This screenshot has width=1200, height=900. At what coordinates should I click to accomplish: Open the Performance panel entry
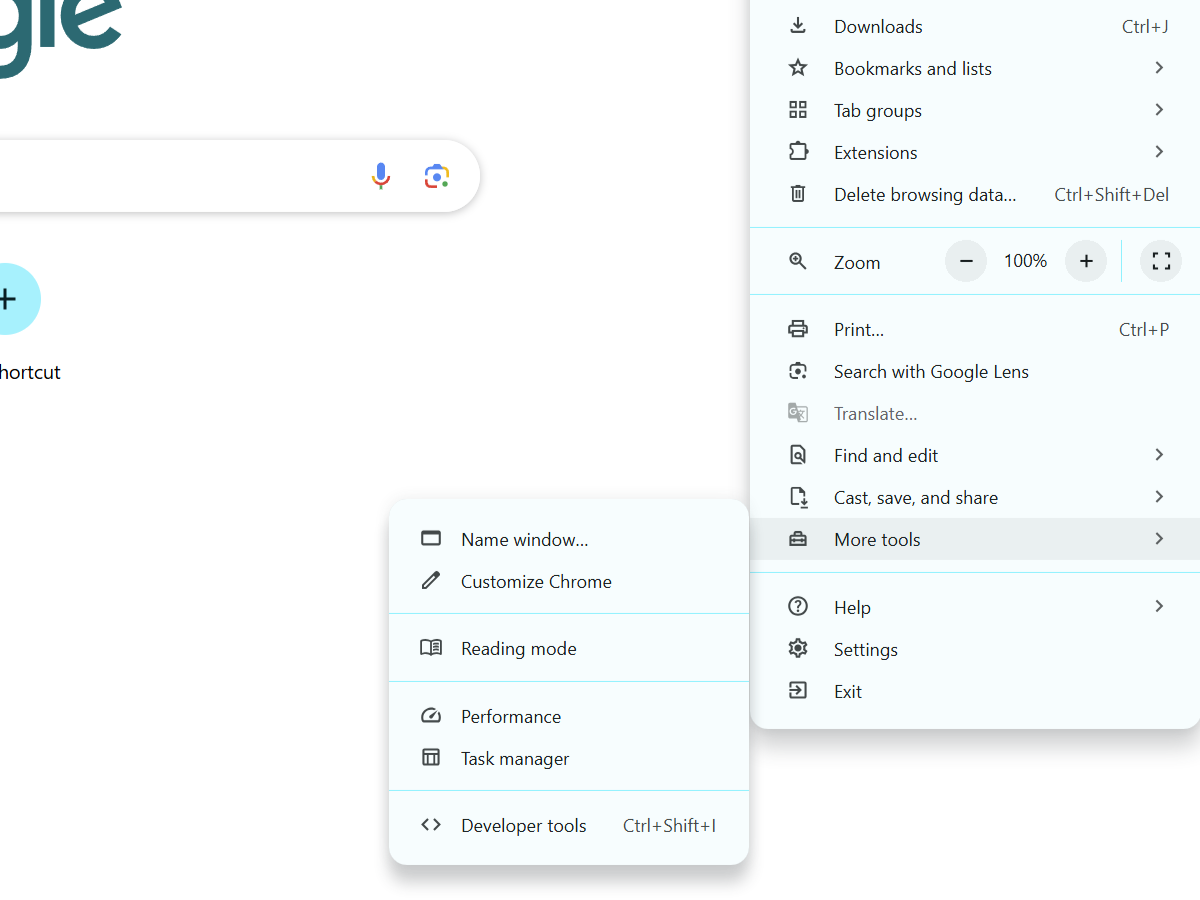tap(569, 716)
